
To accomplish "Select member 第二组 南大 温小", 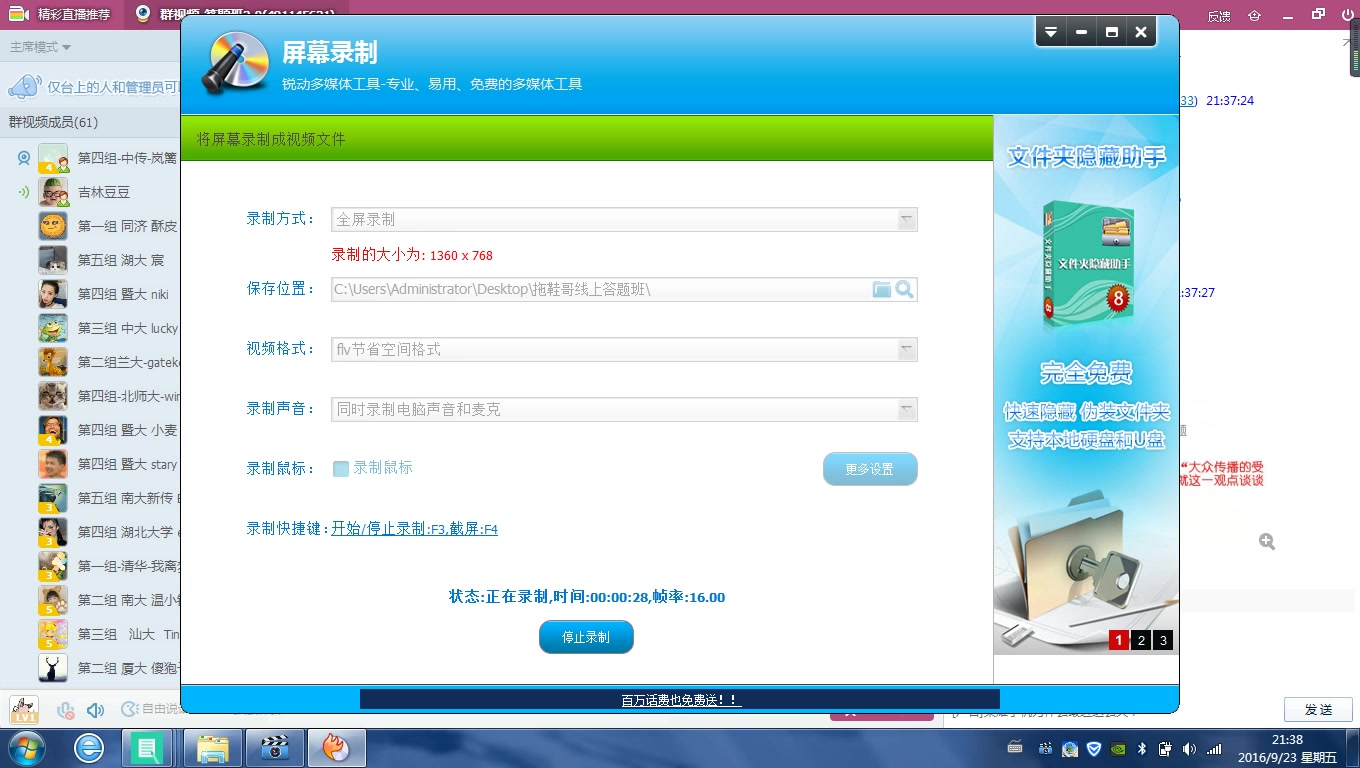I will (90, 600).
